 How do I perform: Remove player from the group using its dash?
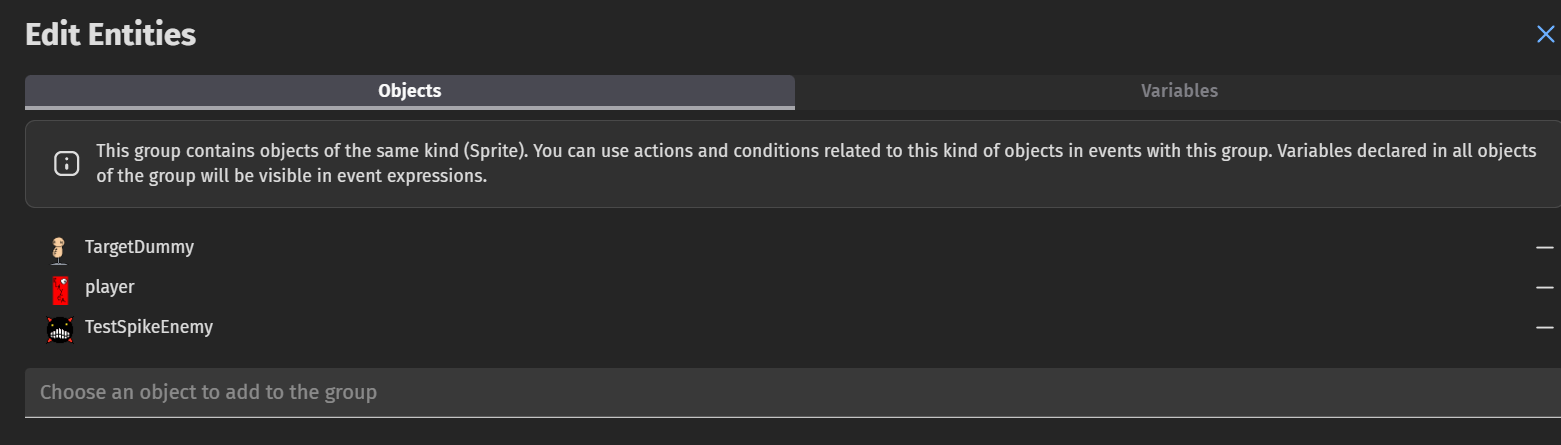[x=1545, y=287]
